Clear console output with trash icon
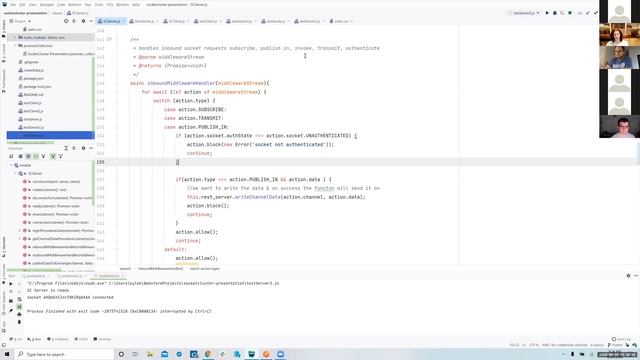 [x=19, y=322]
